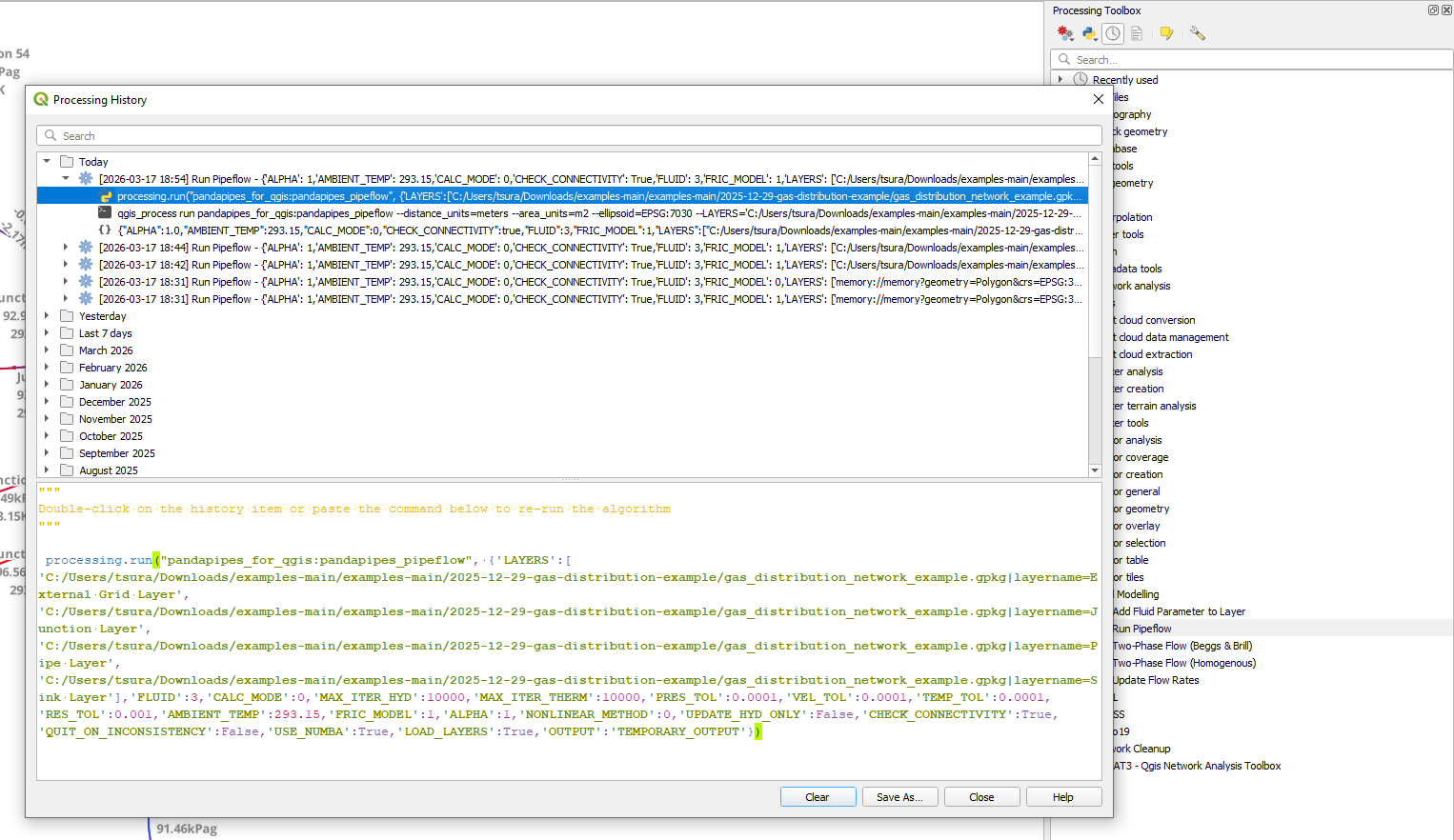Select Two-Phase Flow (Beggs & Brill)
1454x840 pixels.
(1182, 646)
